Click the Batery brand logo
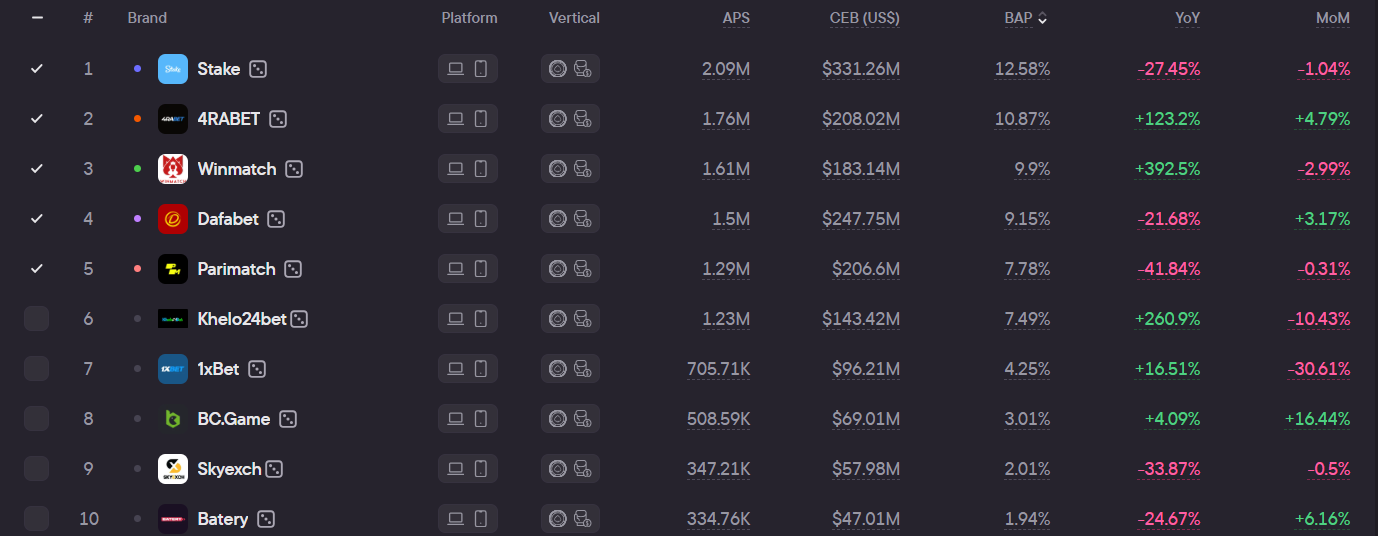Image resolution: width=1378 pixels, height=536 pixels. [x=173, y=519]
